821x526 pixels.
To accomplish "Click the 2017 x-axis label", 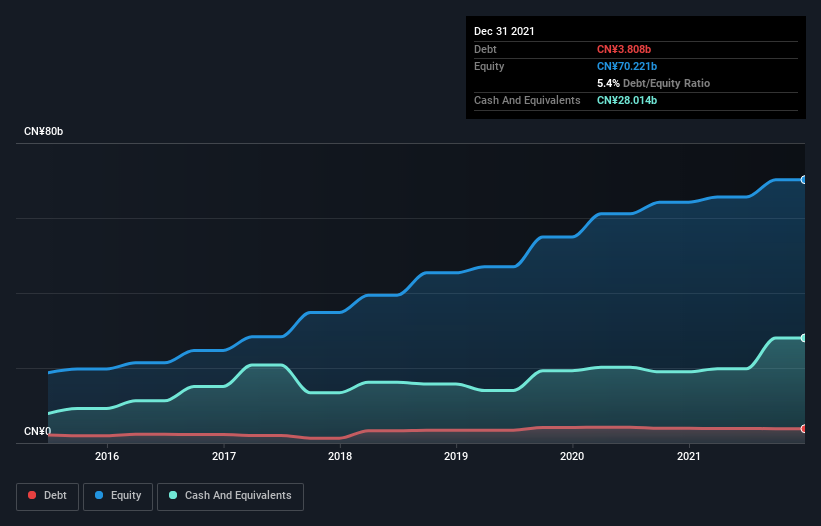I will pos(224,456).
